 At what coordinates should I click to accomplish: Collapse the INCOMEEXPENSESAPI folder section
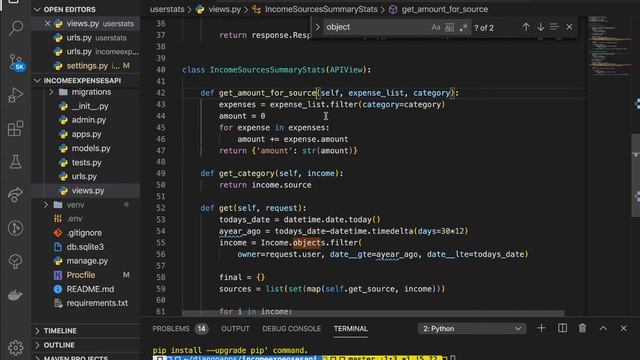click(x=82, y=80)
